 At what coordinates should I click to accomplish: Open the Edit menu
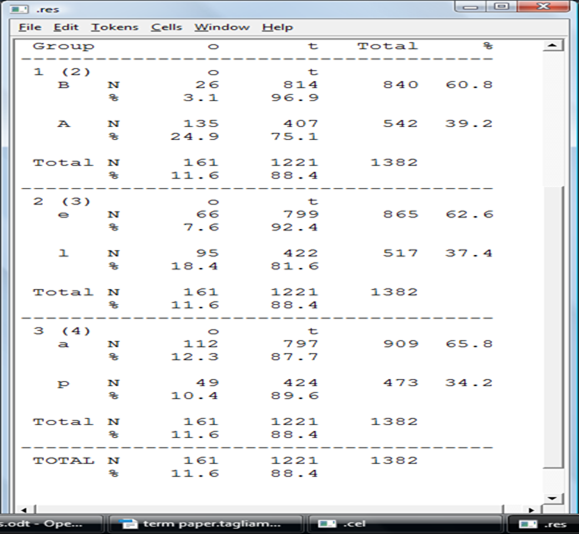coord(66,27)
